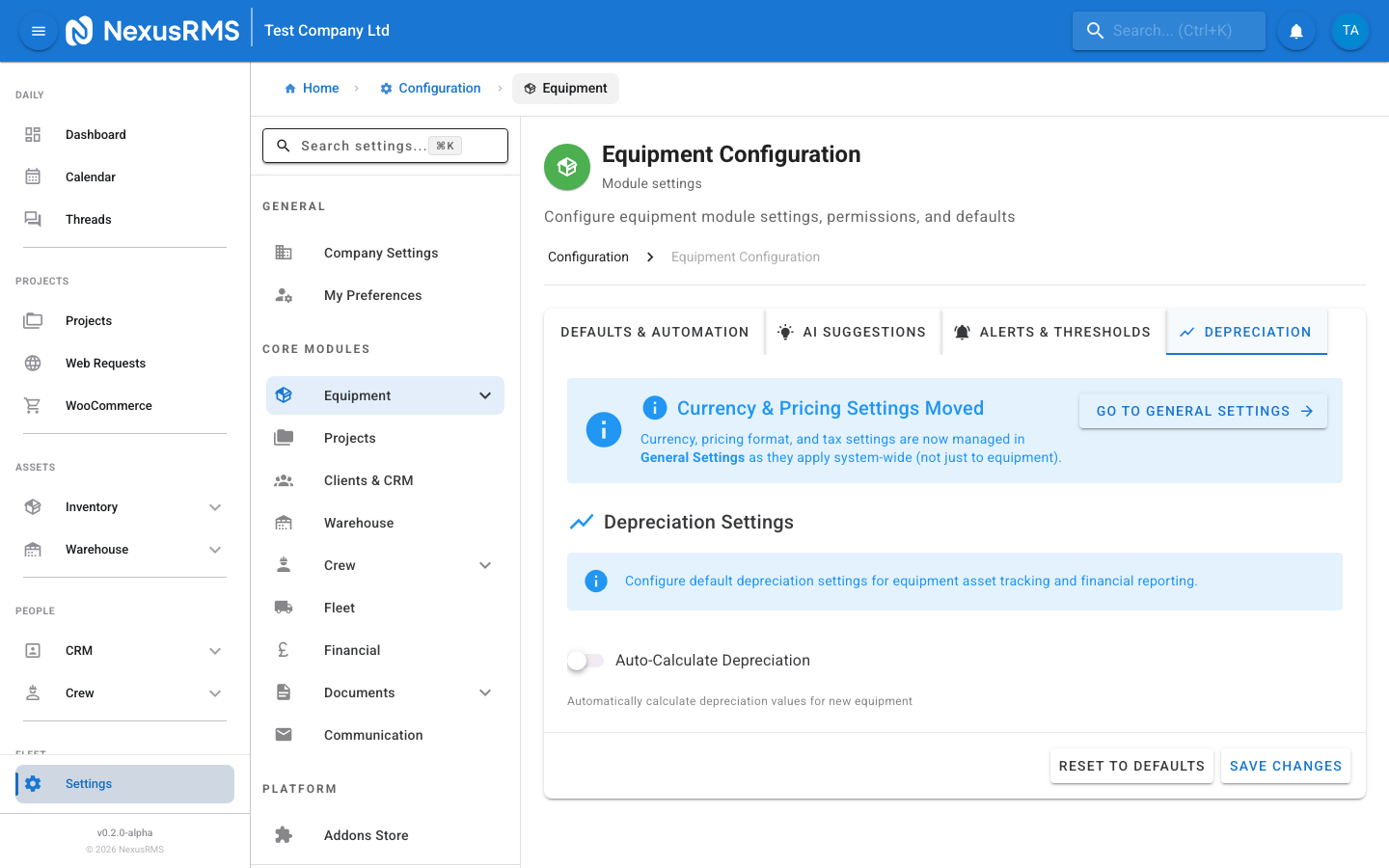Expand the Crew dropdown in the sidebar
Image resolution: width=1389 pixels, height=868 pixels.
pyautogui.click(x=215, y=692)
